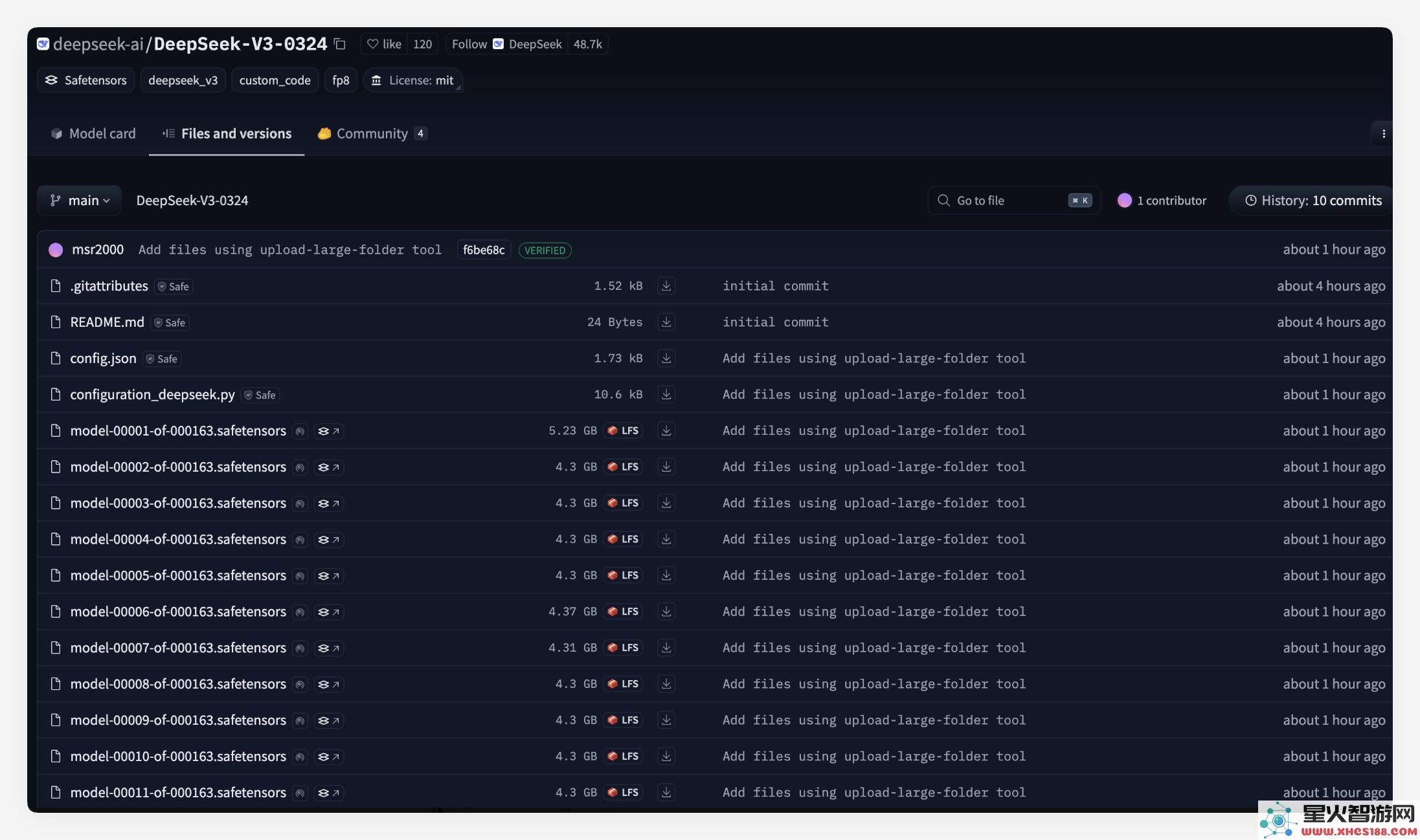Show pickle scan icon for model-00002
This screenshot has height=840, width=1420.
(x=300, y=468)
